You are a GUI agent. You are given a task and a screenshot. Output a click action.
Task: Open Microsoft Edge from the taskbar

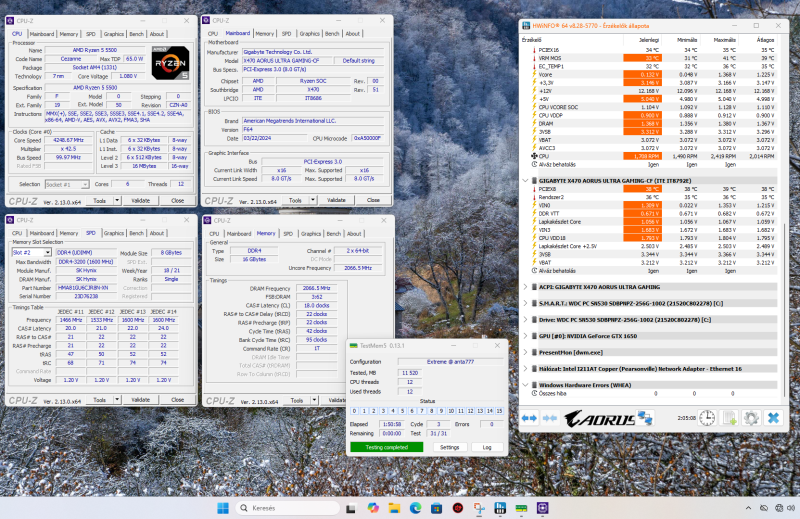click(415, 508)
